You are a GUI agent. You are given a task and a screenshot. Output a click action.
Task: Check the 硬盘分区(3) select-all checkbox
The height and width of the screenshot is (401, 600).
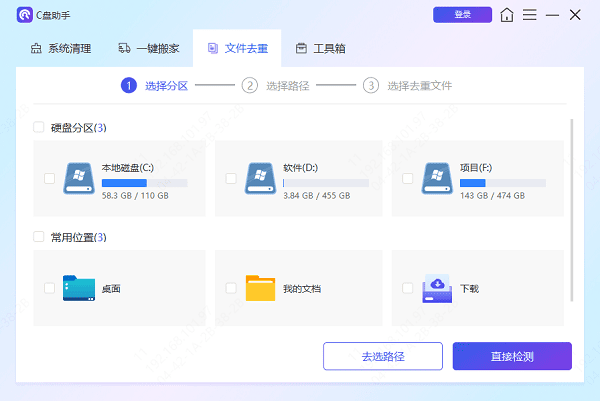coord(39,128)
